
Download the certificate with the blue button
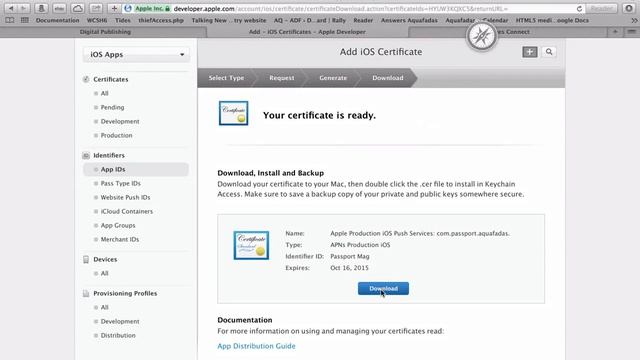[x=383, y=289]
